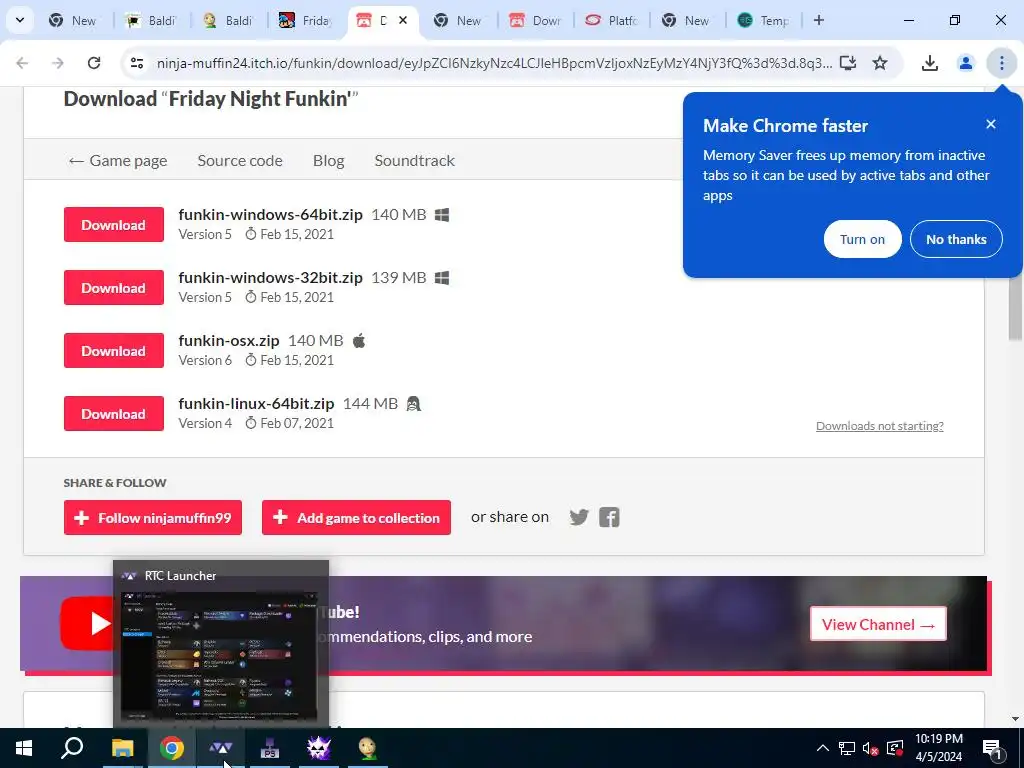Switch to the Platfo tab
This screenshot has width=1024, height=768.
tap(613, 20)
